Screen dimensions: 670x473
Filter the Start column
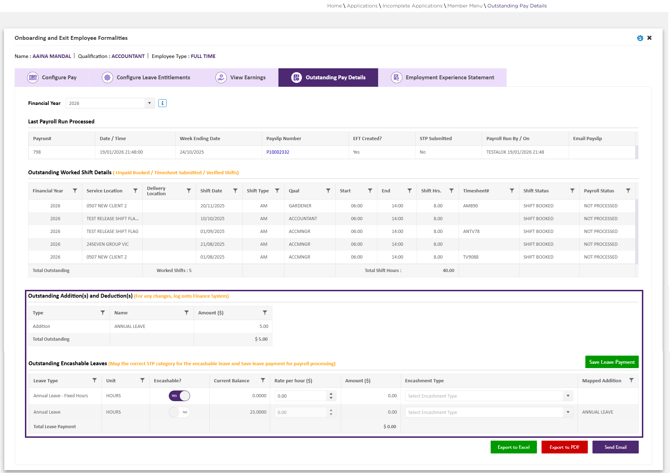(370, 191)
